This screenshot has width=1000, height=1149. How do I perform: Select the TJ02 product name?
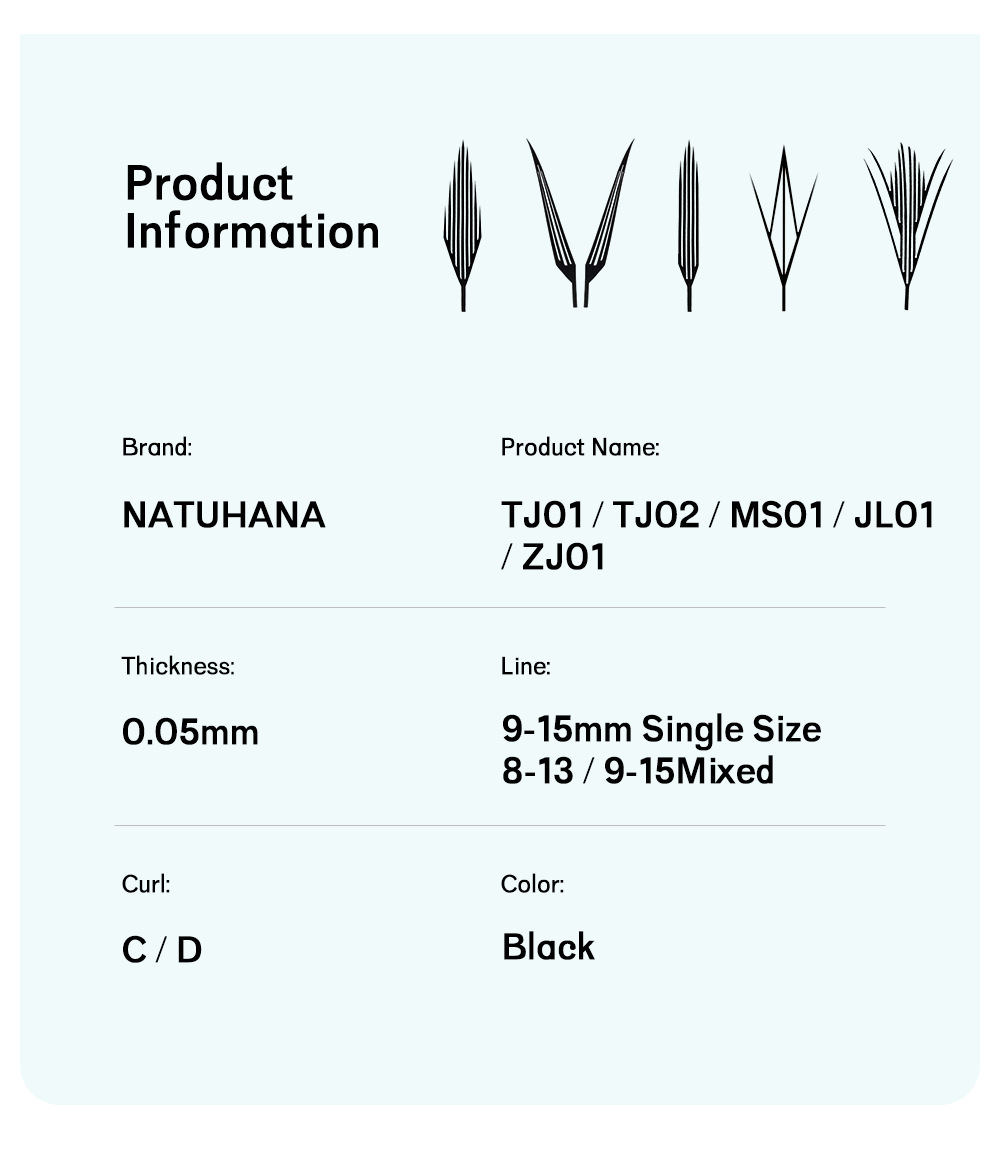click(x=655, y=515)
